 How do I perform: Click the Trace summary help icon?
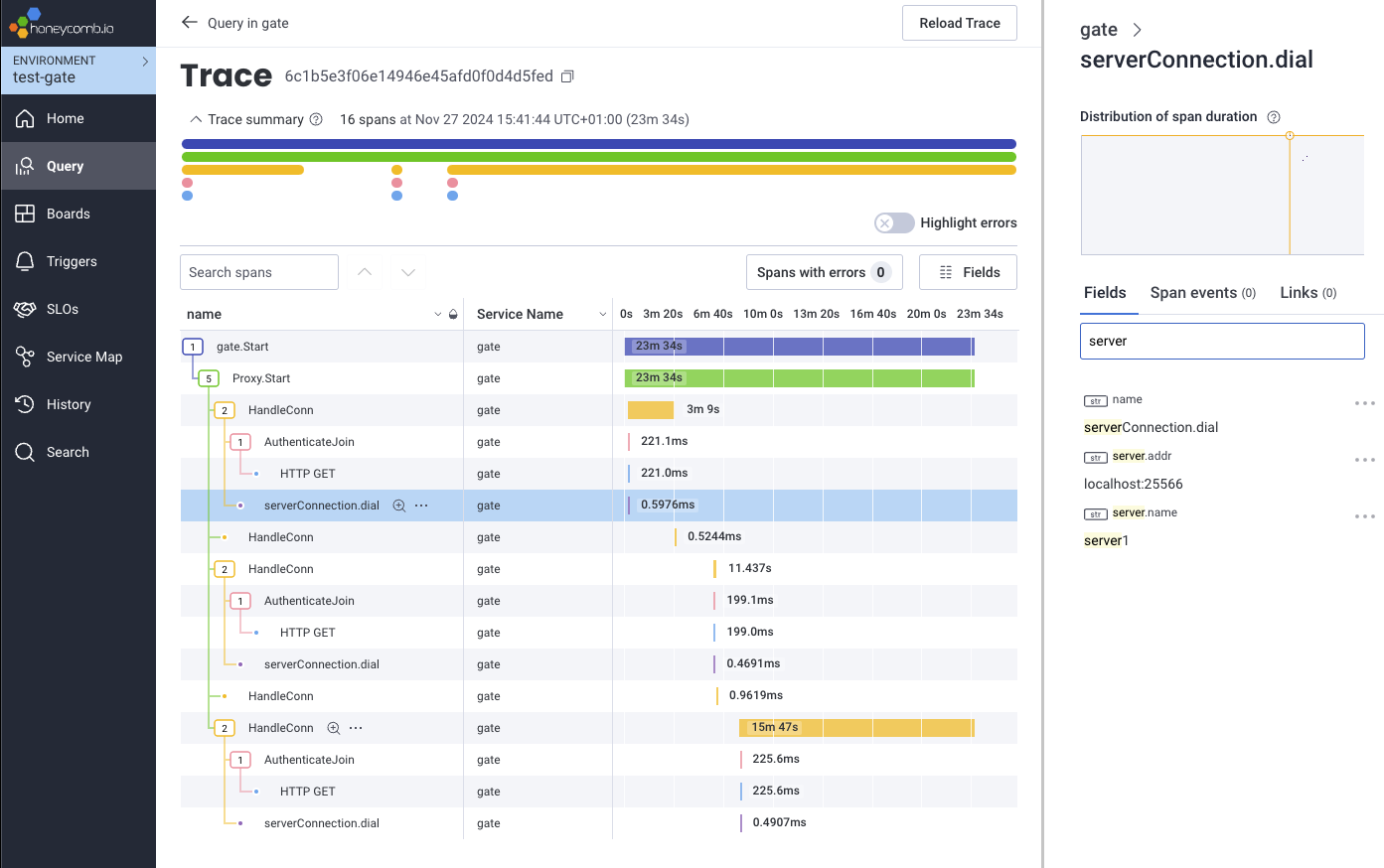316,119
